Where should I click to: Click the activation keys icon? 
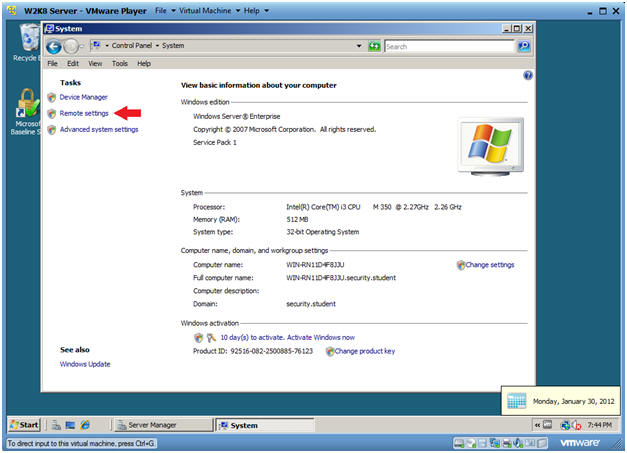tap(211, 338)
